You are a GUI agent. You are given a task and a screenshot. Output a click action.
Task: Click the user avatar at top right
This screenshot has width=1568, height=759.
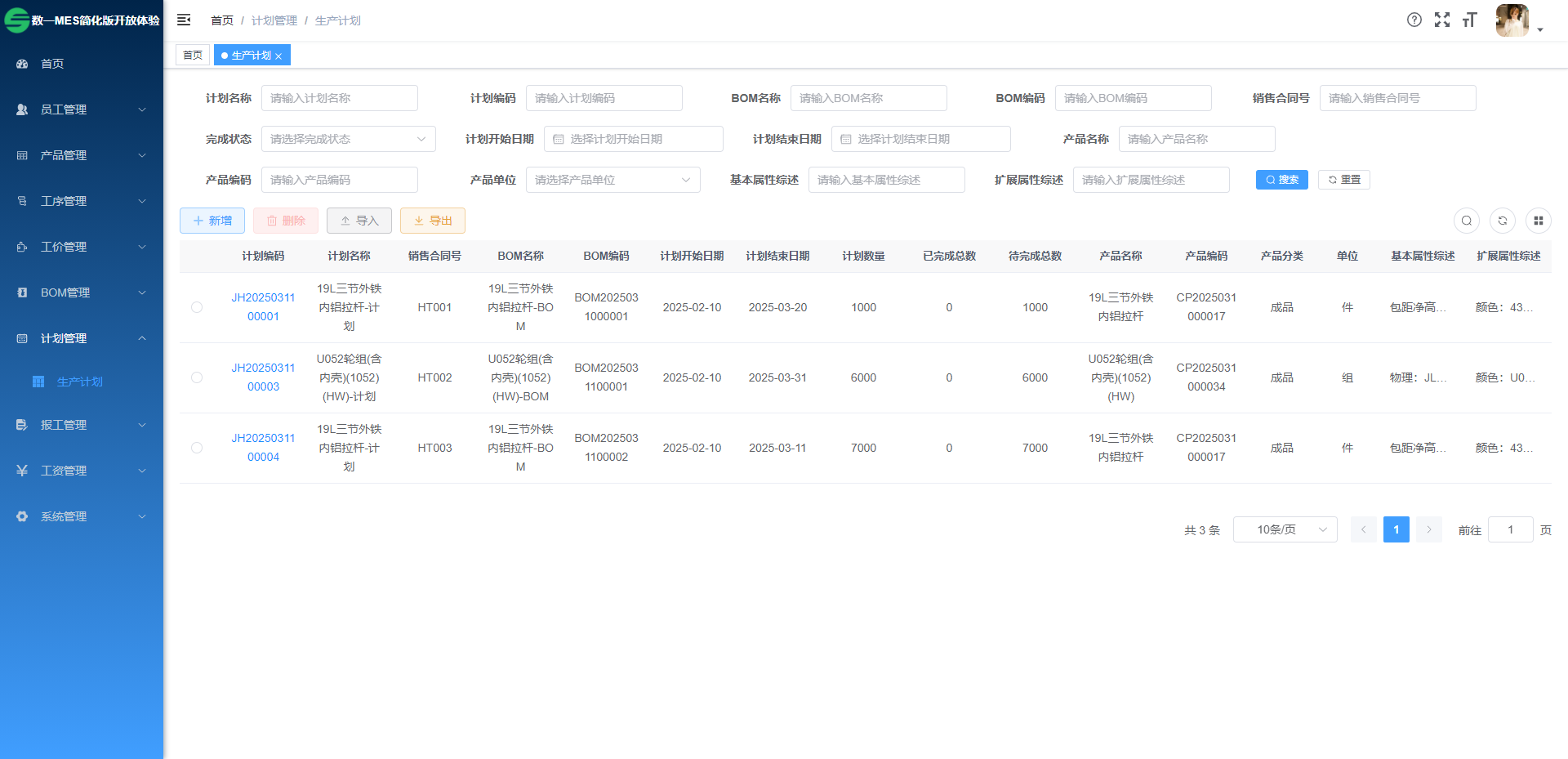coord(1512,20)
